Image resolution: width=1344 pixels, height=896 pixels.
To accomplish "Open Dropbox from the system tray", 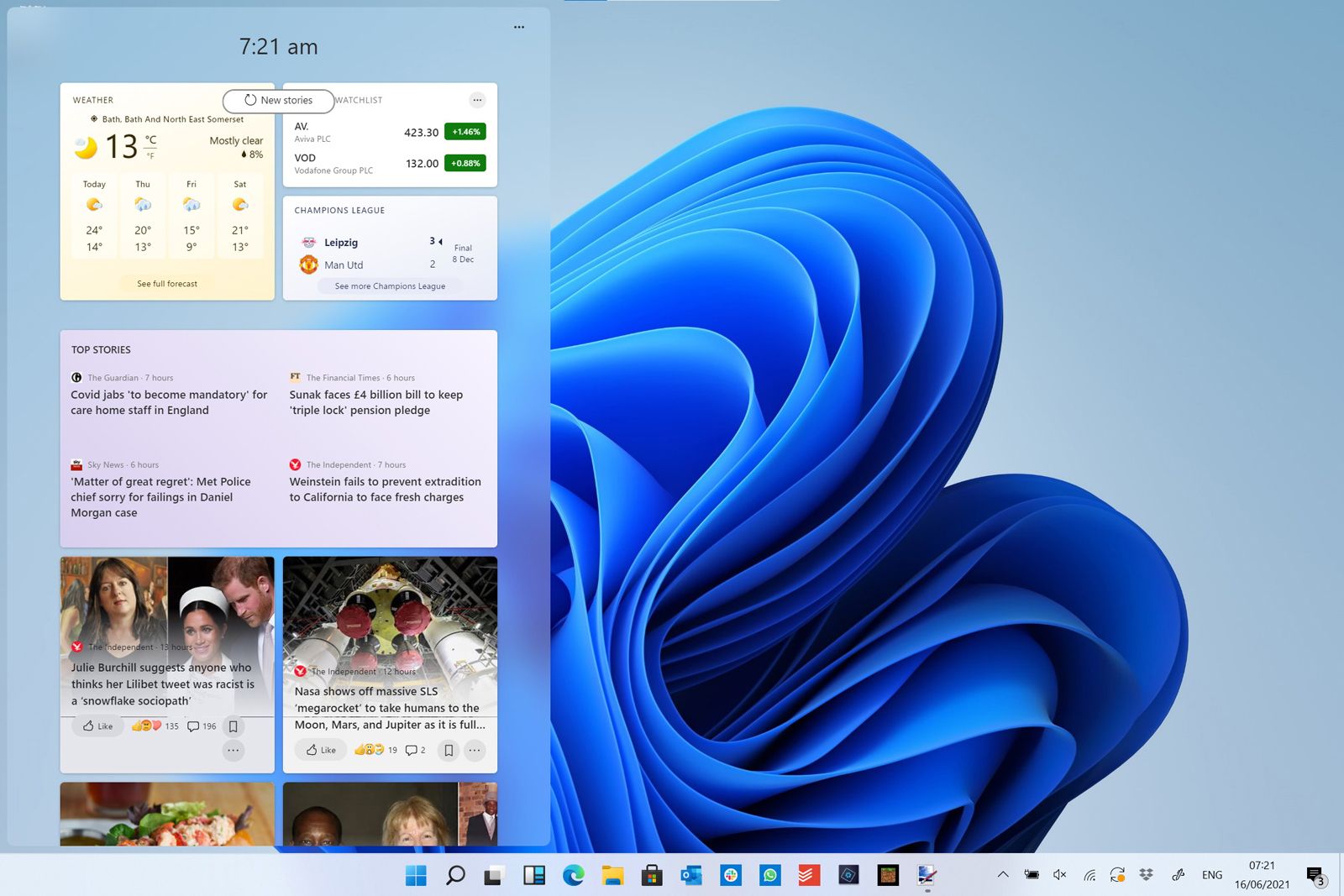I will tap(1146, 874).
